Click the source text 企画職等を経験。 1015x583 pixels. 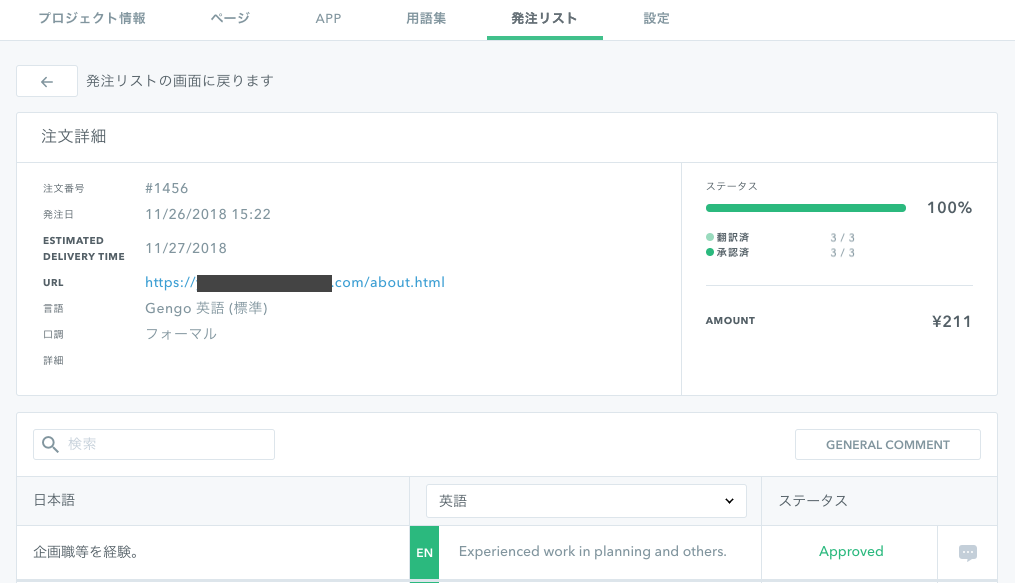tap(85, 552)
